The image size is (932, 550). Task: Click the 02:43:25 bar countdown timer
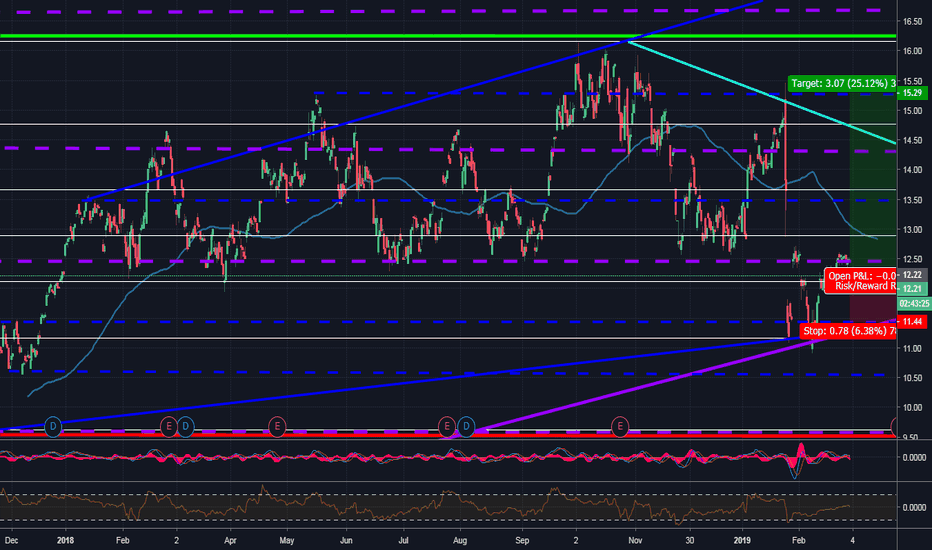914,303
